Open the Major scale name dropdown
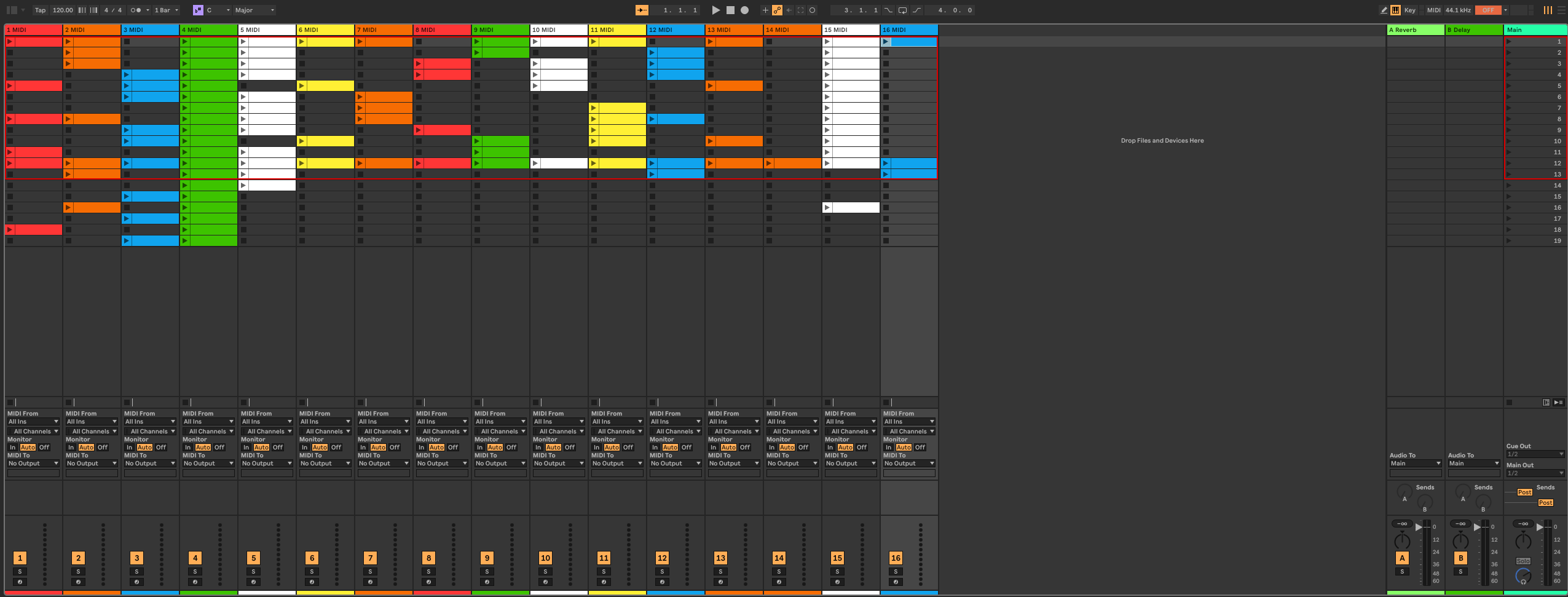 tap(254, 10)
